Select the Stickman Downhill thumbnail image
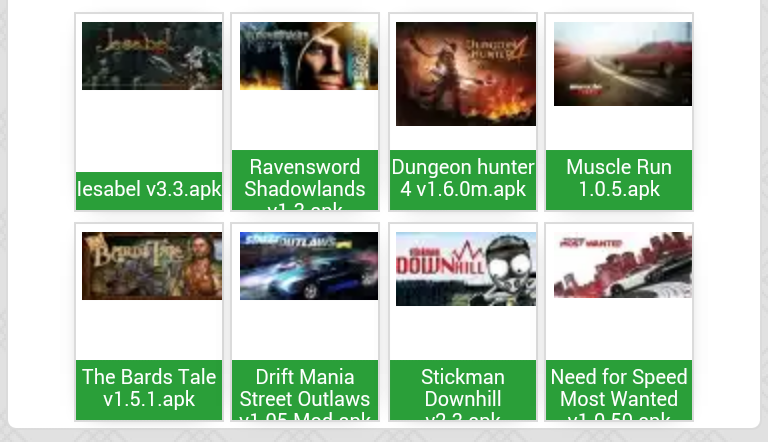Screen dimensions: 768x442 click(466, 269)
